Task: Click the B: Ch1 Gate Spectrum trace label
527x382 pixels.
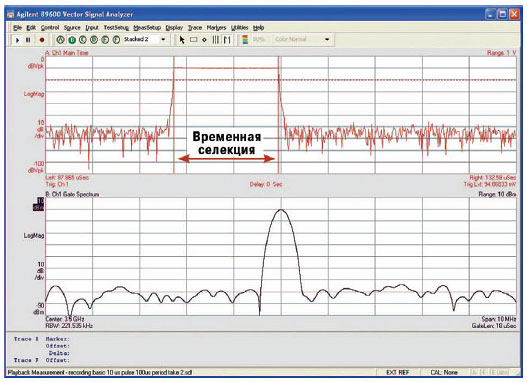Action: [x=72, y=194]
